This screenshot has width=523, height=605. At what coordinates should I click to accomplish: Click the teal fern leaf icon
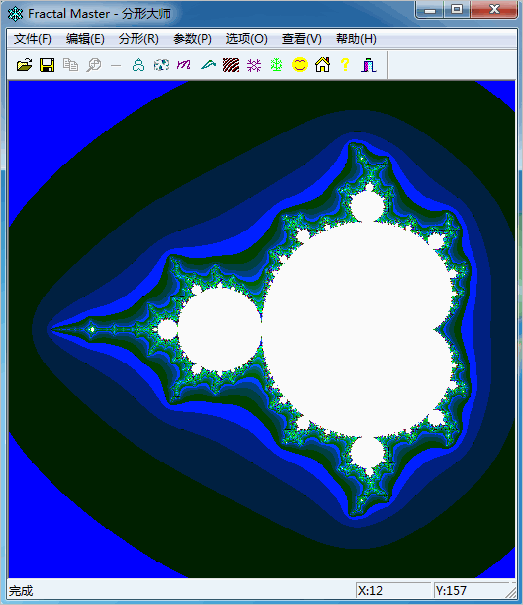coord(208,65)
